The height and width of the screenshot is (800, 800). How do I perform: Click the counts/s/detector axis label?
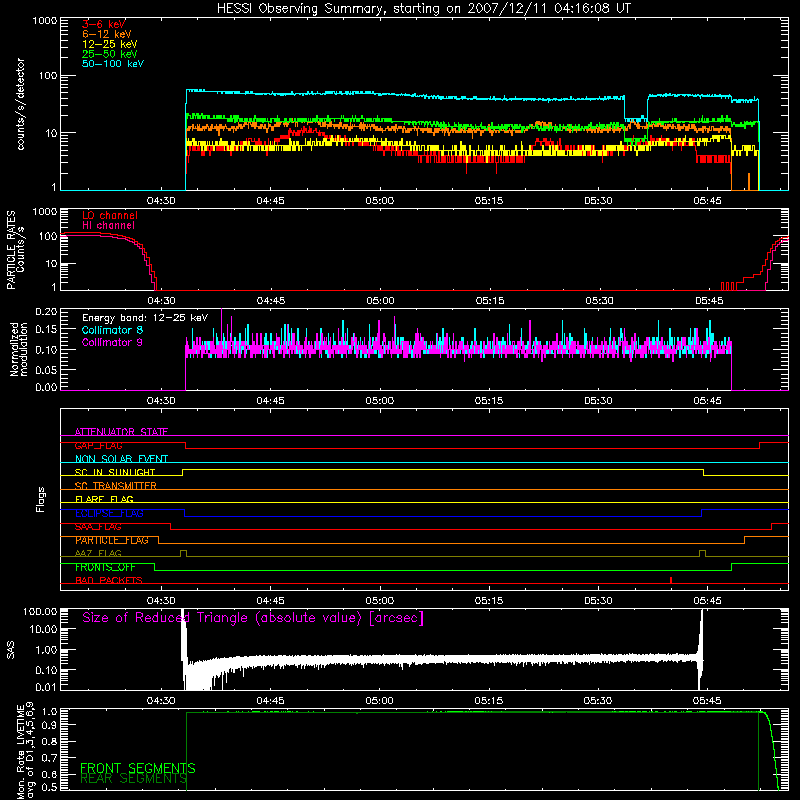coord(20,104)
